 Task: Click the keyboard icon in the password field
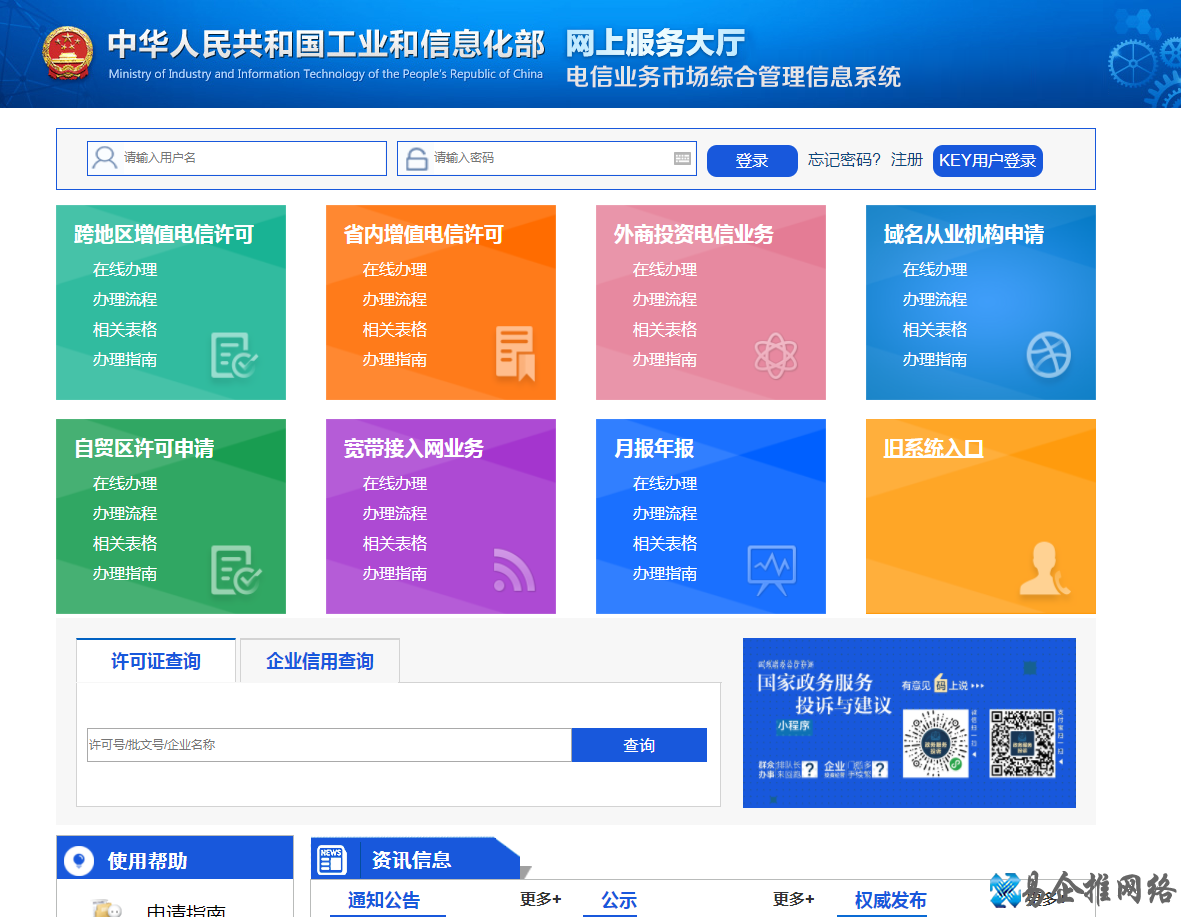click(x=681, y=159)
